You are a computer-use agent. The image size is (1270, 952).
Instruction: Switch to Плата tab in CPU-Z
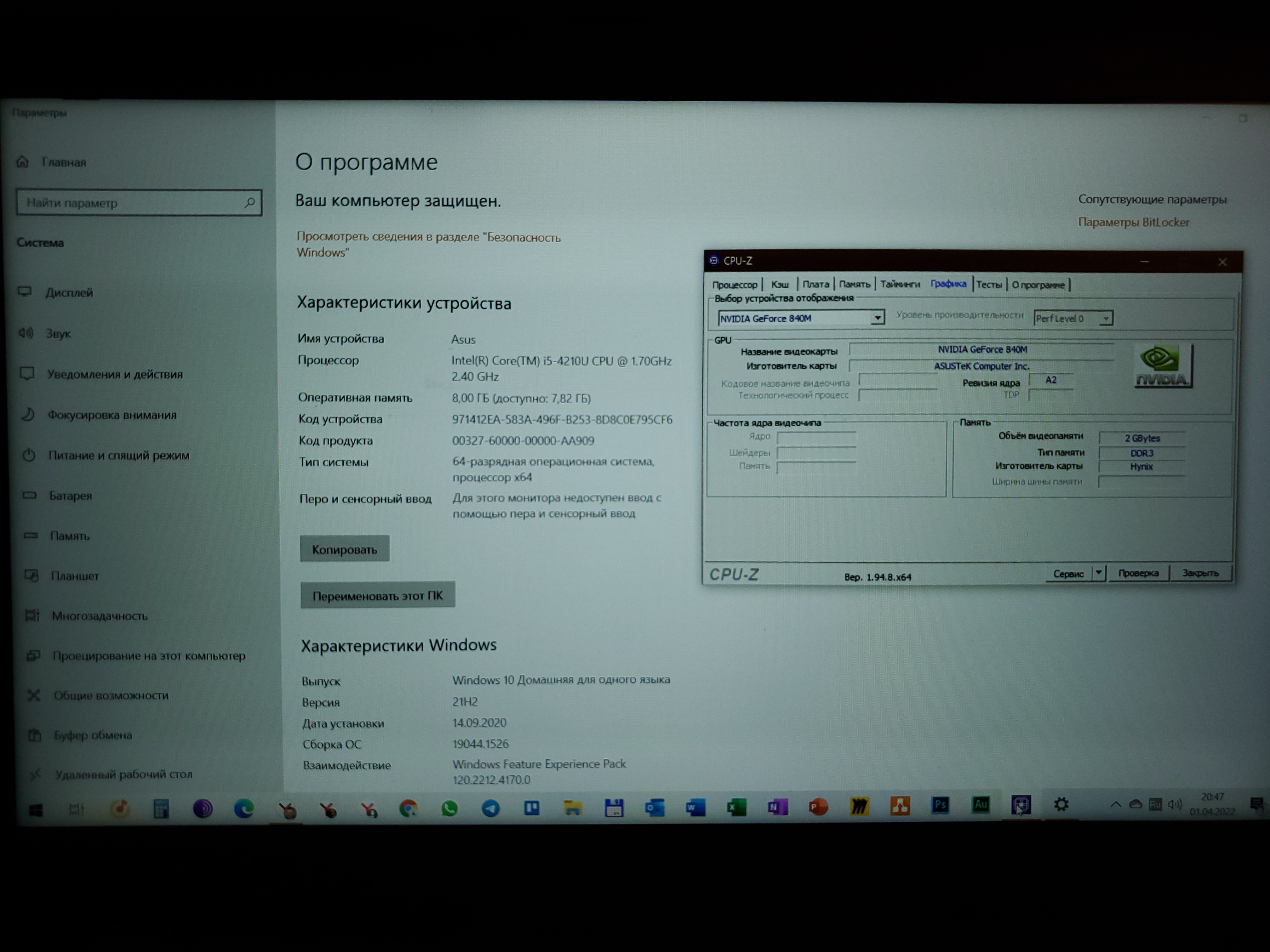[x=815, y=284]
